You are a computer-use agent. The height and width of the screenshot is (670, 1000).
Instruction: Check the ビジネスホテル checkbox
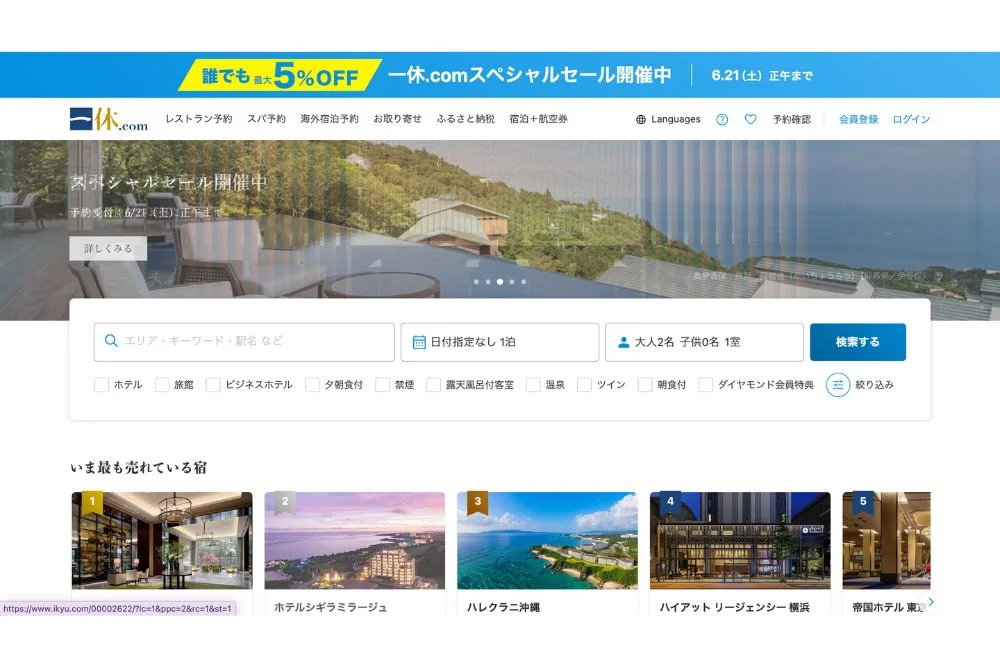click(213, 385)
